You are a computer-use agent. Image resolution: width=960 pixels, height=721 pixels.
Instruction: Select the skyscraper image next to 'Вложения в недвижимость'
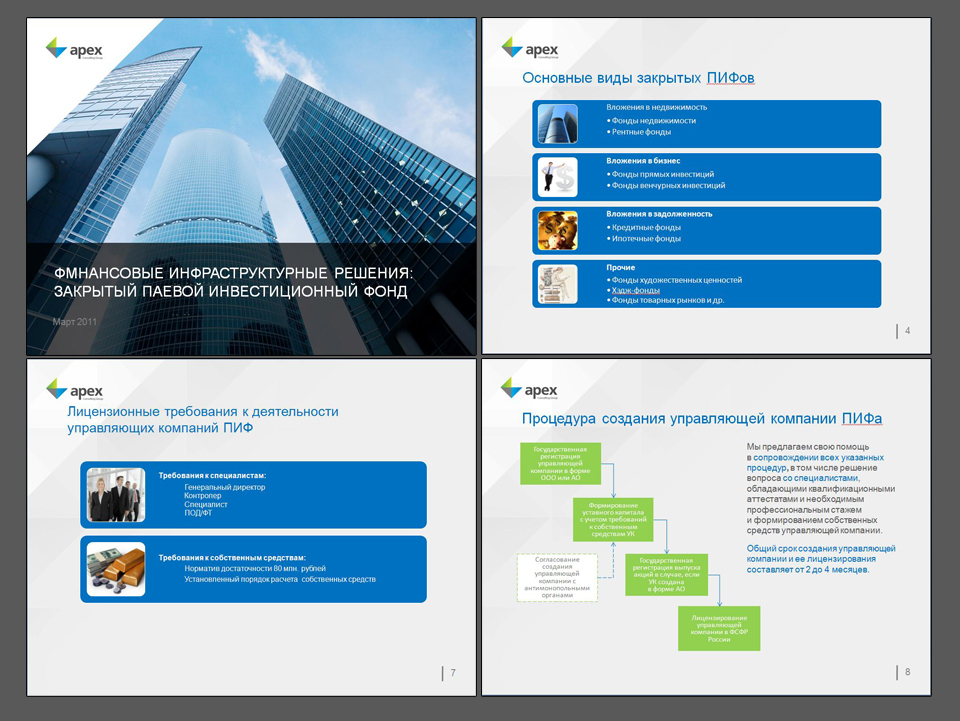[557, 124]
